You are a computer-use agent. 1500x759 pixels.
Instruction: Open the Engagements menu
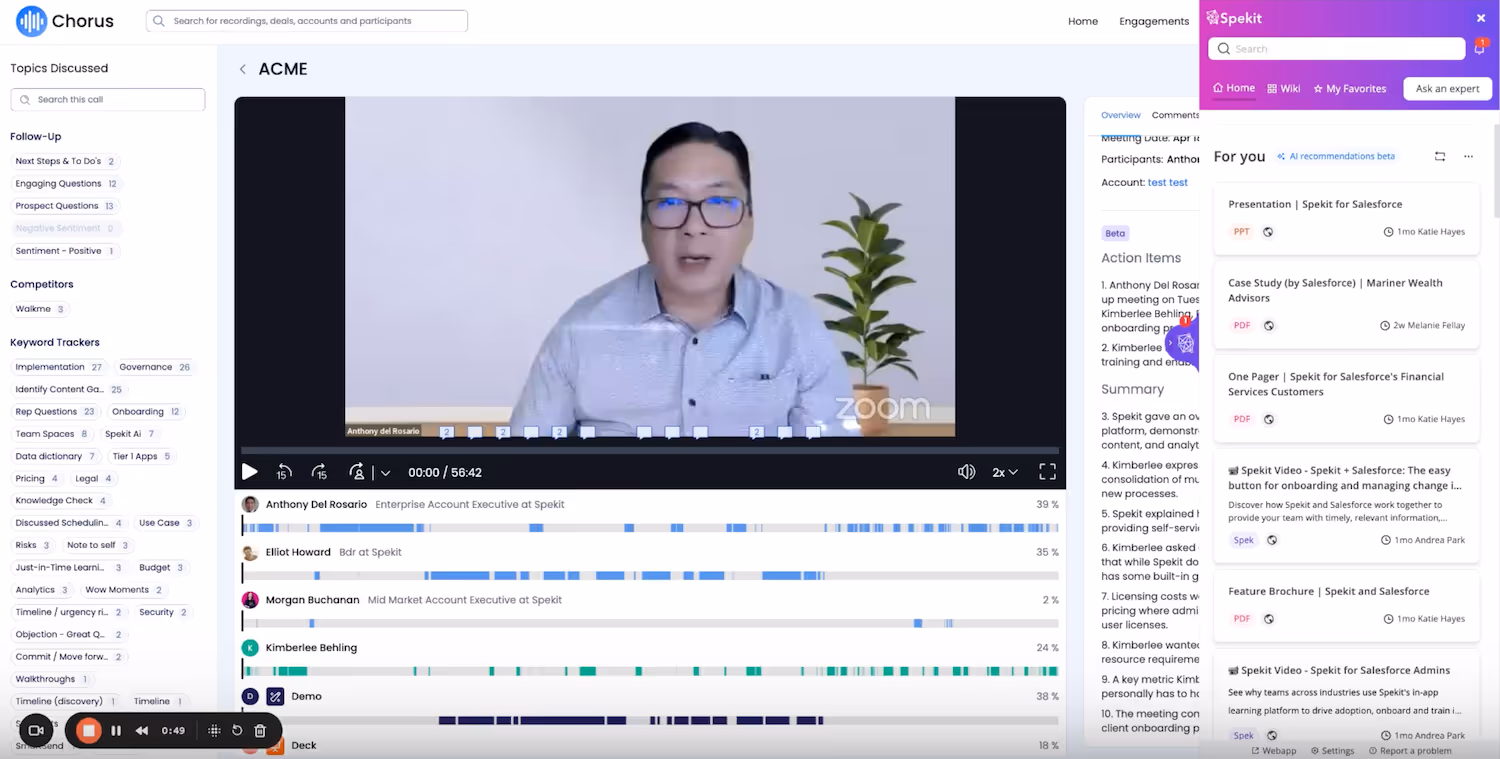[1154, 21]
